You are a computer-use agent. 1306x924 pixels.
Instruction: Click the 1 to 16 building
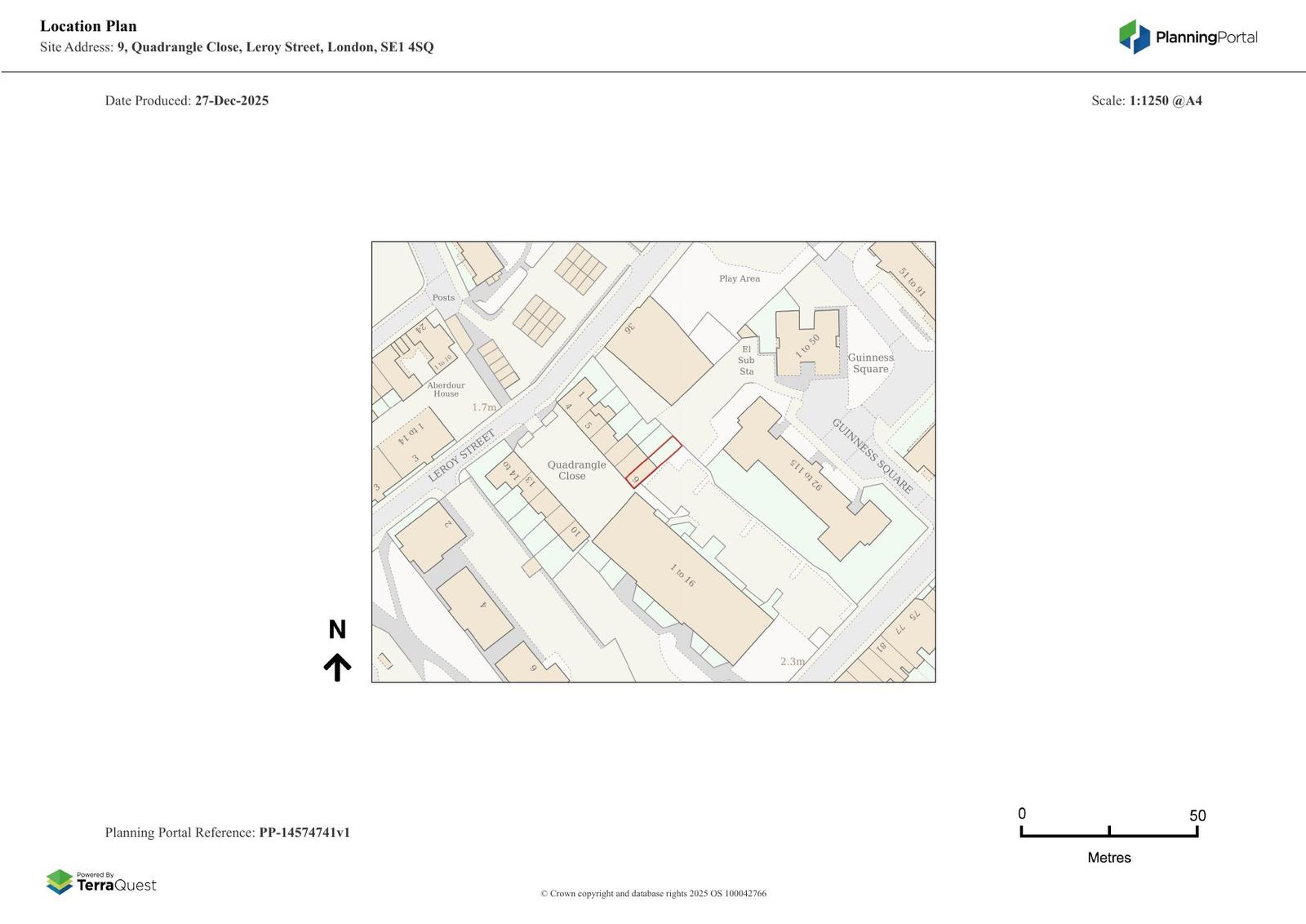(x=682, y=576)
